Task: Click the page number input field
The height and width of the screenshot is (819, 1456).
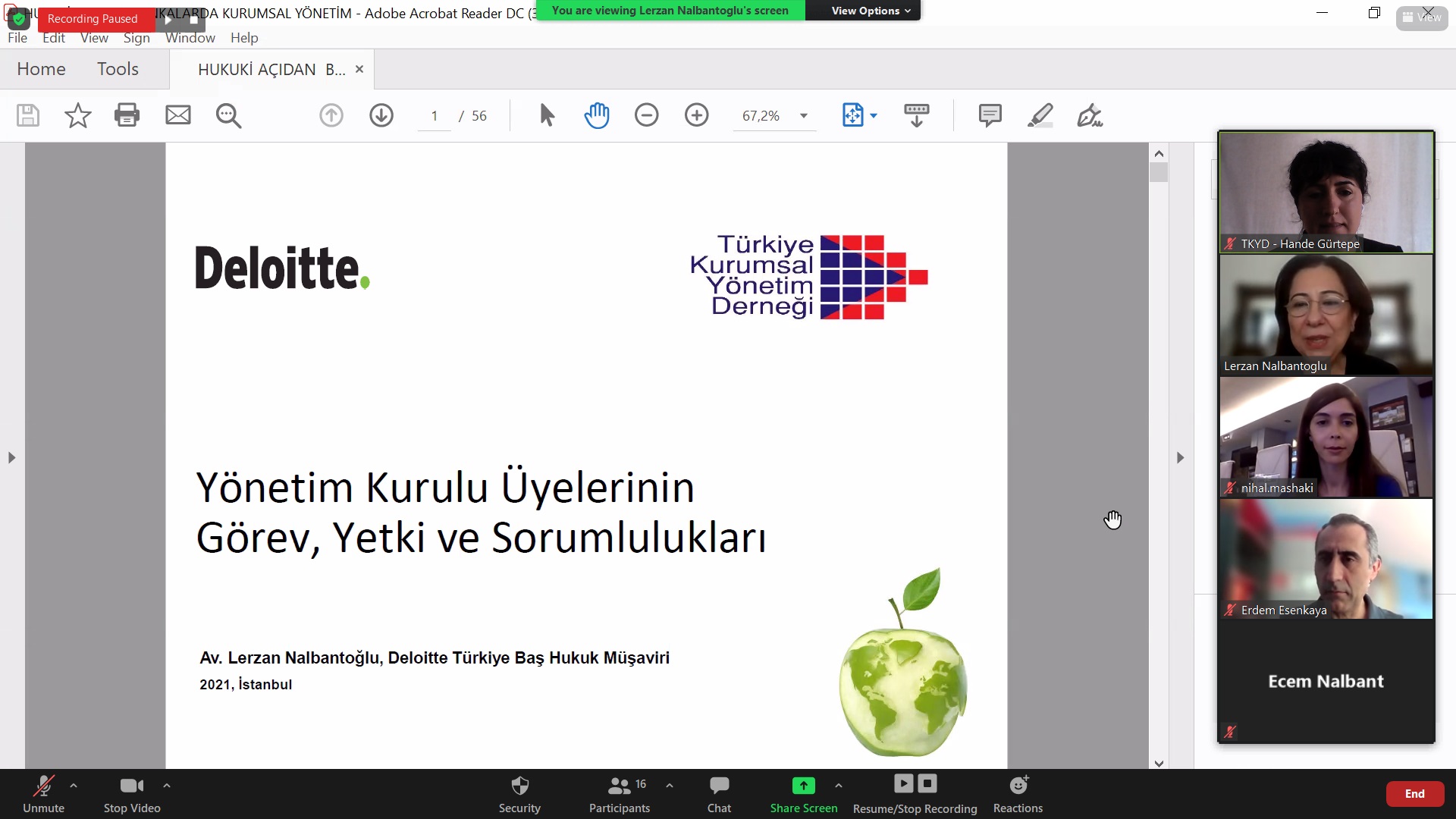Action: tap(434, 116)
